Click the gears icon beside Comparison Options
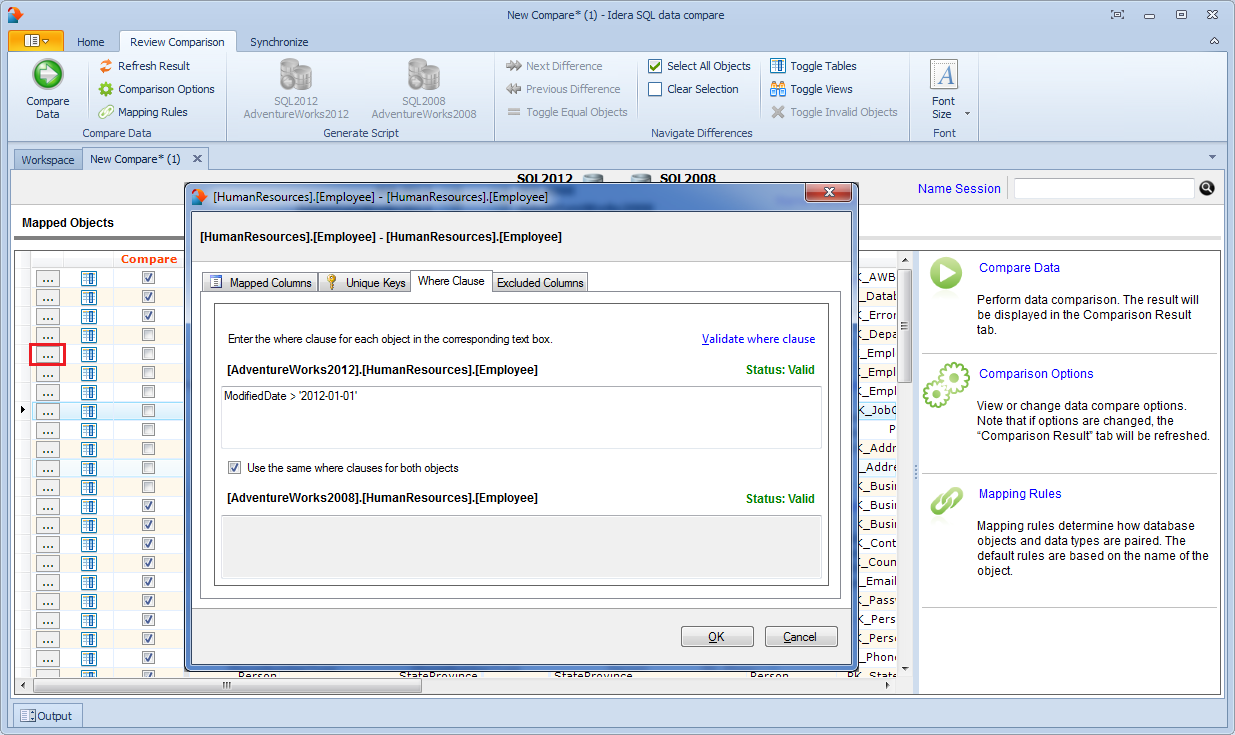The image size is (1235, 735). click(946, 385)
